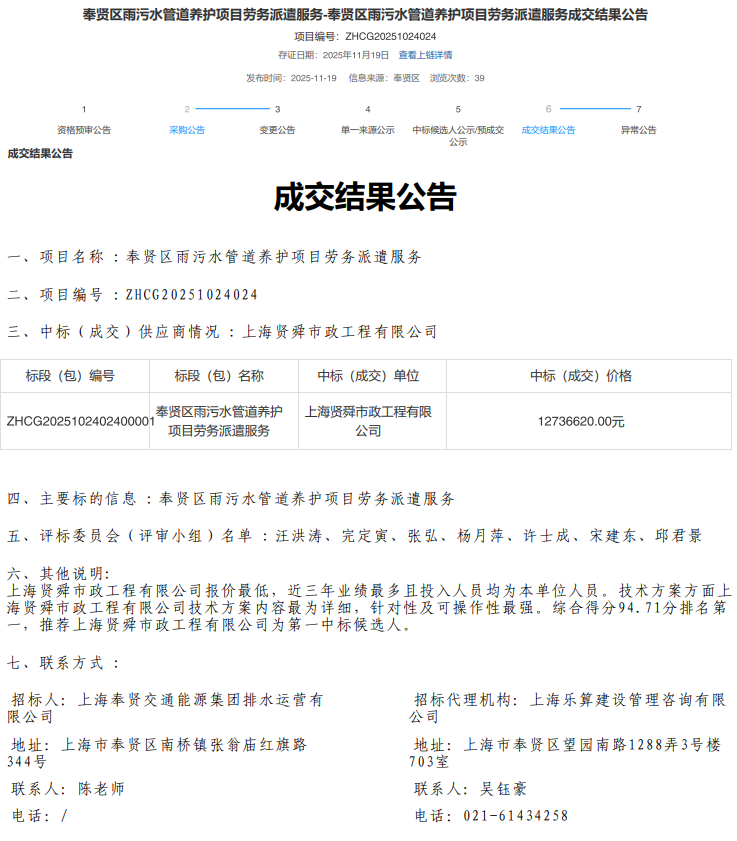Select the 单一来源公示 step
The width and height of the screenshot is (737, 841).
click(x=368, y=130)
